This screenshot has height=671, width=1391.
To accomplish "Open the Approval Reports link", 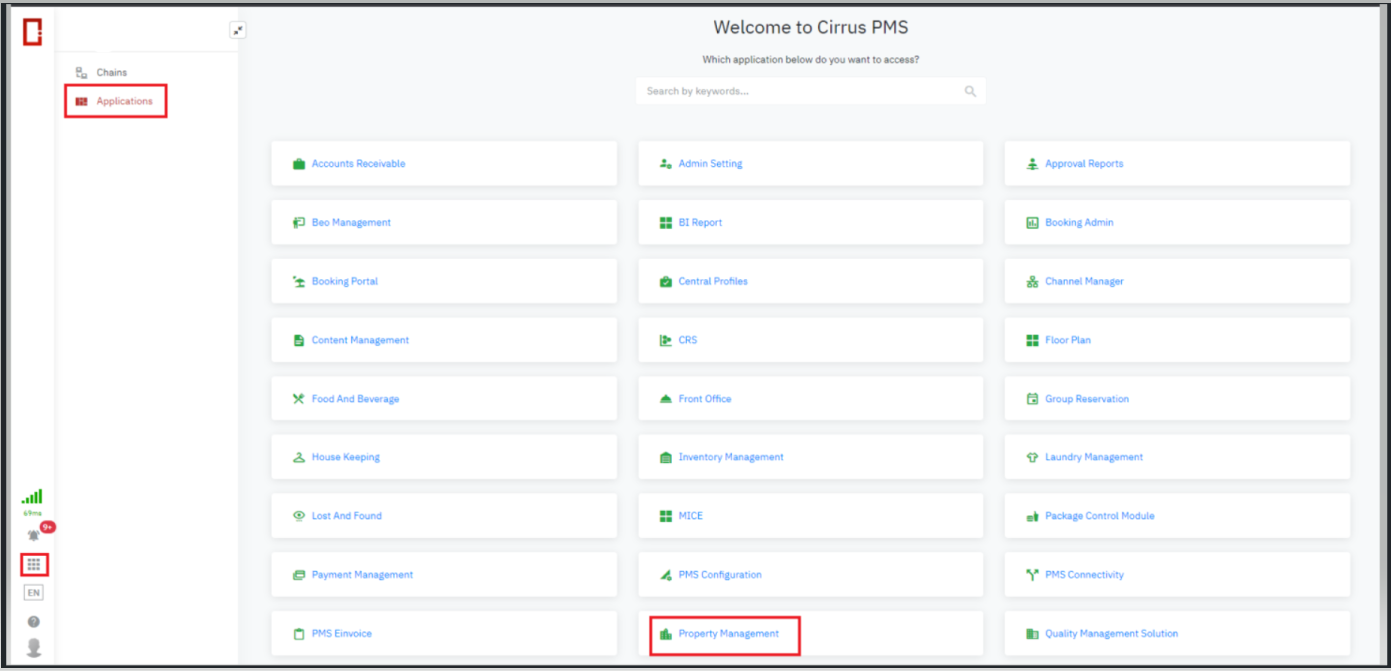I will [1084, 164].
